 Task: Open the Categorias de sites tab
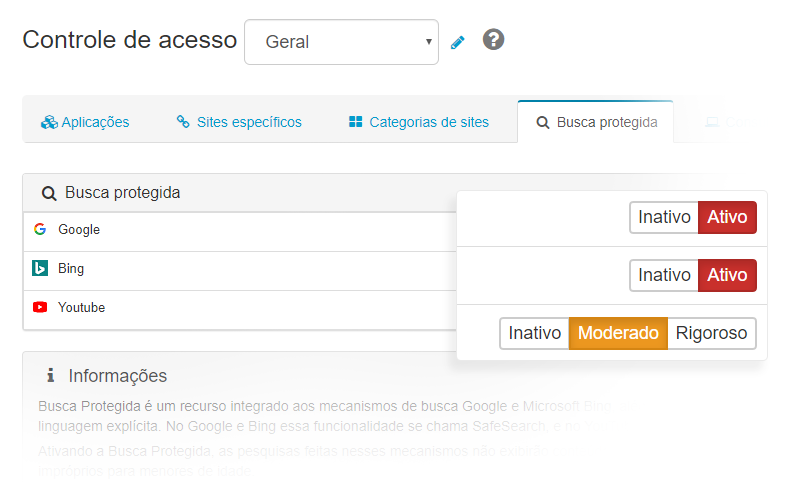(419, 122)
